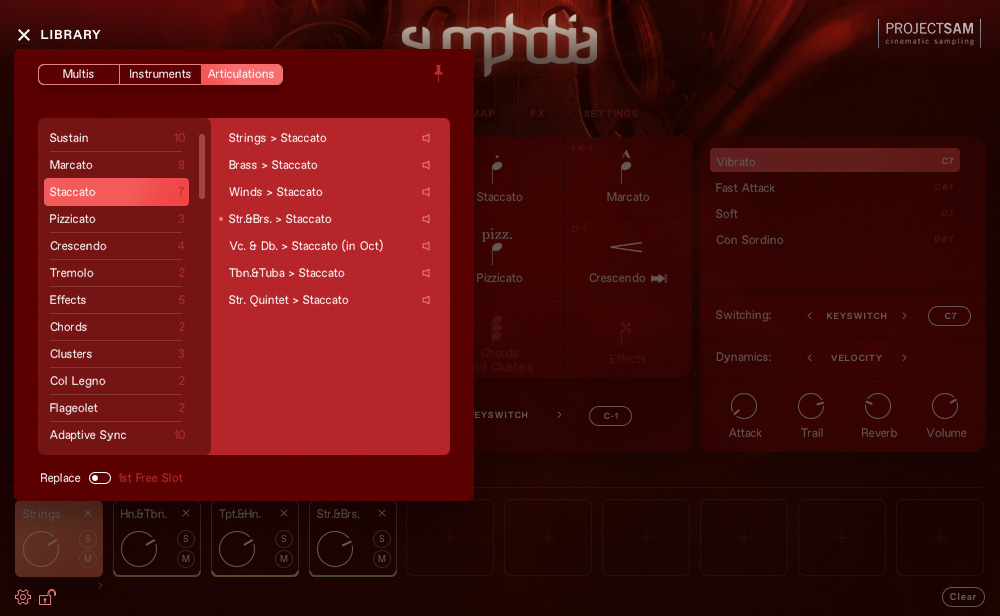Add instrument to first empty slot plus
The width and height of the screenshot is (1000, 616).
pyautogui.click(x=450, y=538)
